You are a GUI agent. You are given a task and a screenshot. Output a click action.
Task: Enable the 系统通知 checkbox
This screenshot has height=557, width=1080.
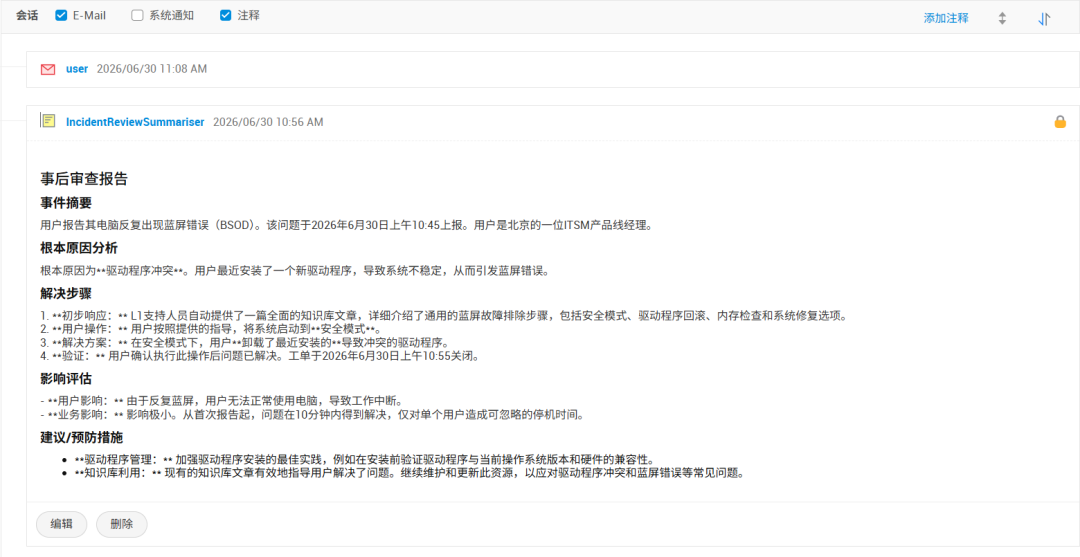pos(137,16)
